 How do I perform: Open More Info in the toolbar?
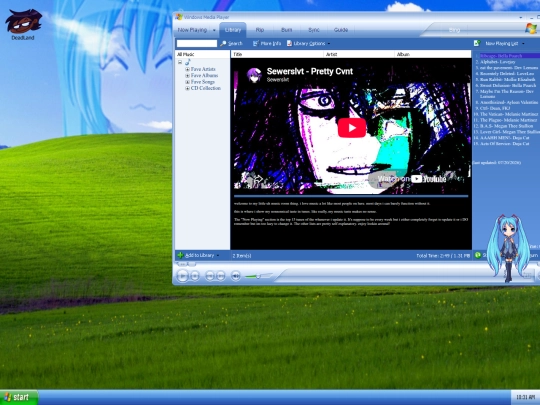267,43
